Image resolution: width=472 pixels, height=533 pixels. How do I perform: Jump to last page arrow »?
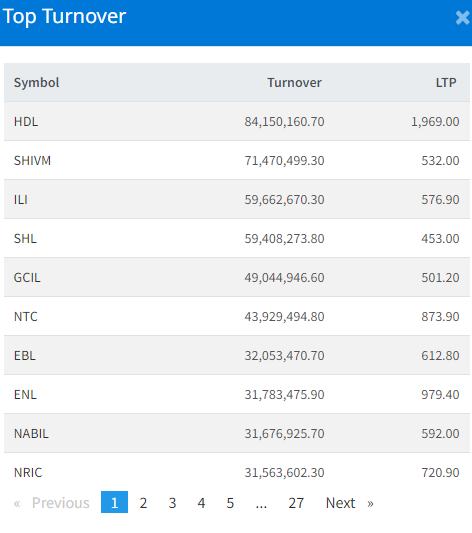click(370, 503)
